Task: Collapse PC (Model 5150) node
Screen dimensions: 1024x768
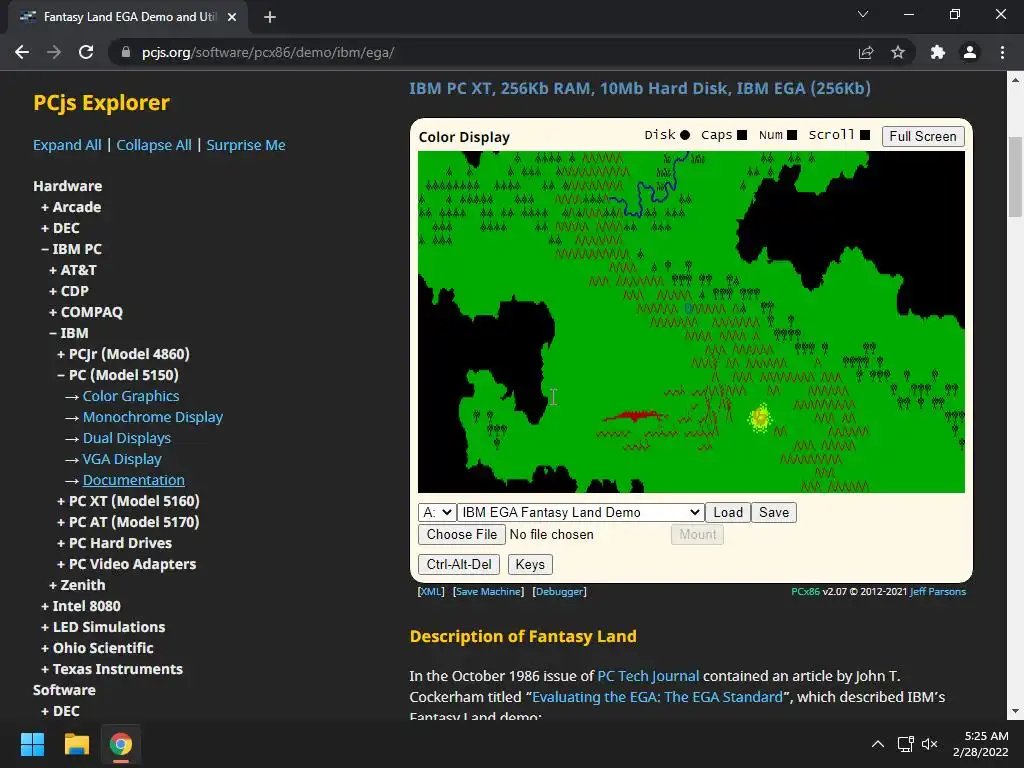Action: click(118, 375)
